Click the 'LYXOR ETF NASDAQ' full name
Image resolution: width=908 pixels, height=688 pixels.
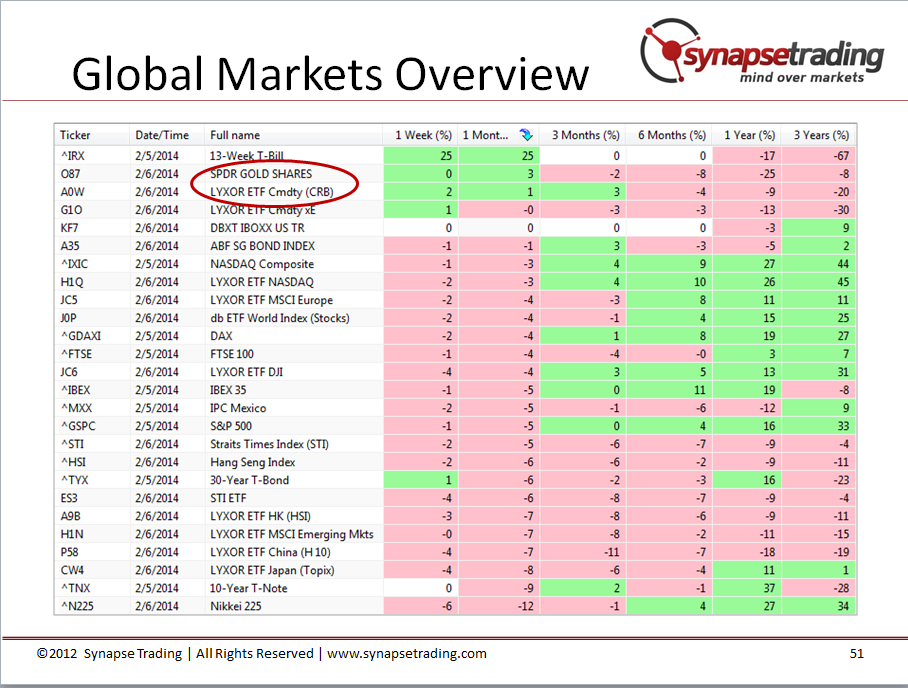pos(262,281)
